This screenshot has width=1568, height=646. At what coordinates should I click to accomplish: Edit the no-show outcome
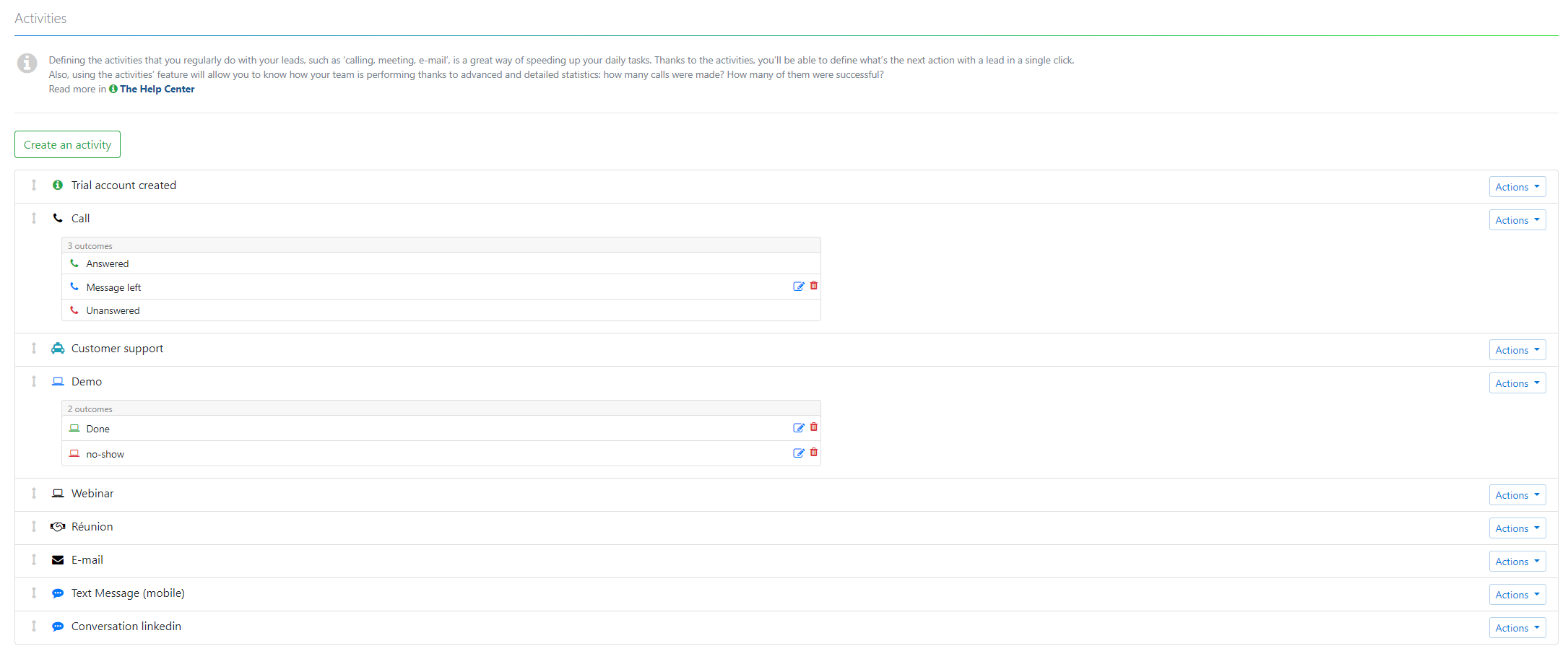pyautogui.click(x=799, y=453)
